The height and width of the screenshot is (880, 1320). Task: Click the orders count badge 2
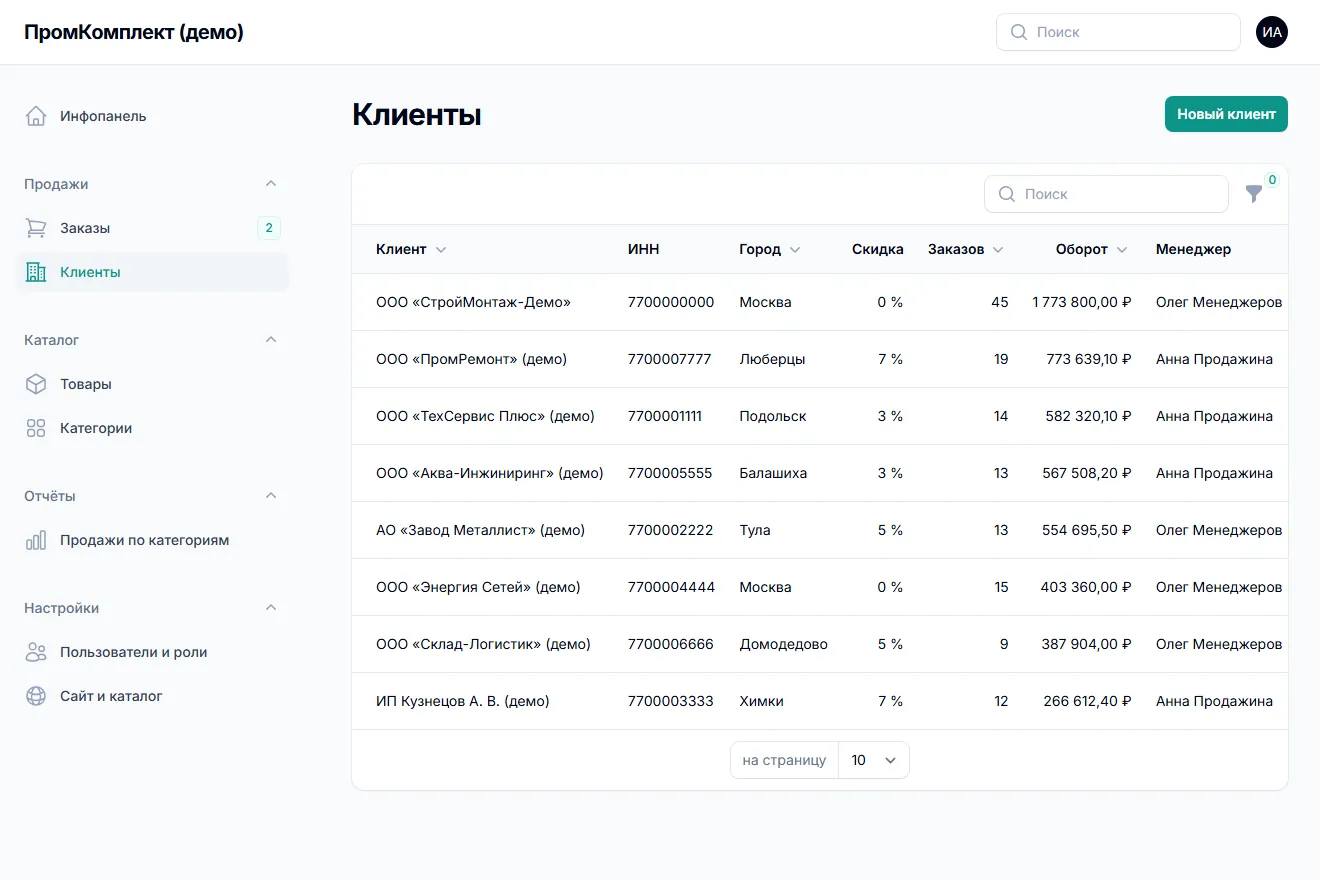tap(269, 228)
